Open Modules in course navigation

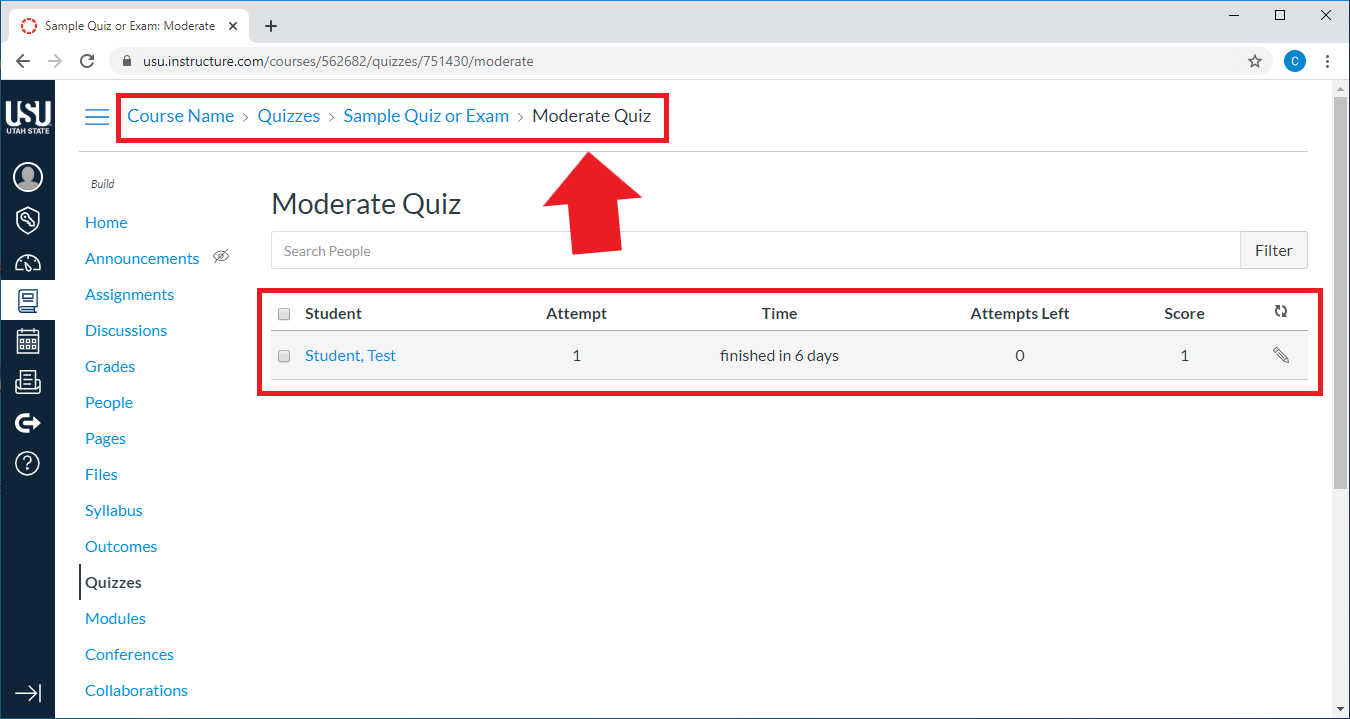(115, 618)
